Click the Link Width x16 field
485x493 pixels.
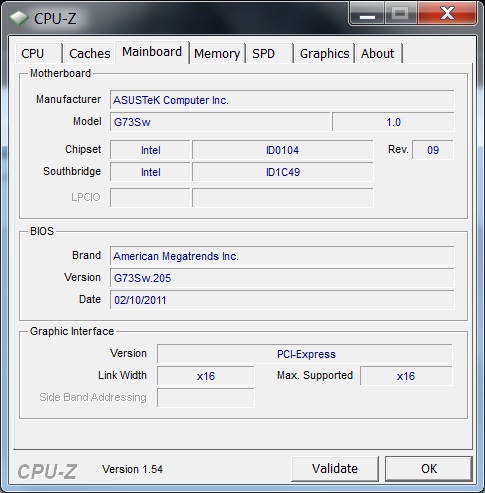[x=206, y=376]
